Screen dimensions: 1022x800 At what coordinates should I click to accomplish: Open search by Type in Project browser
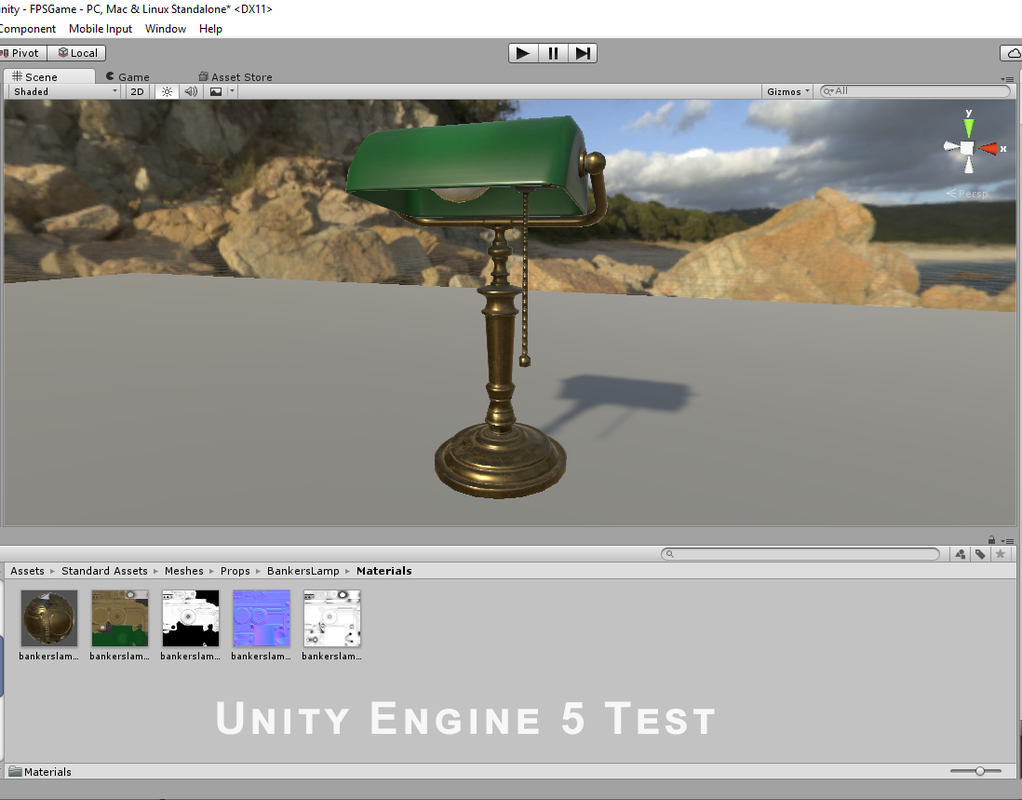959,554
